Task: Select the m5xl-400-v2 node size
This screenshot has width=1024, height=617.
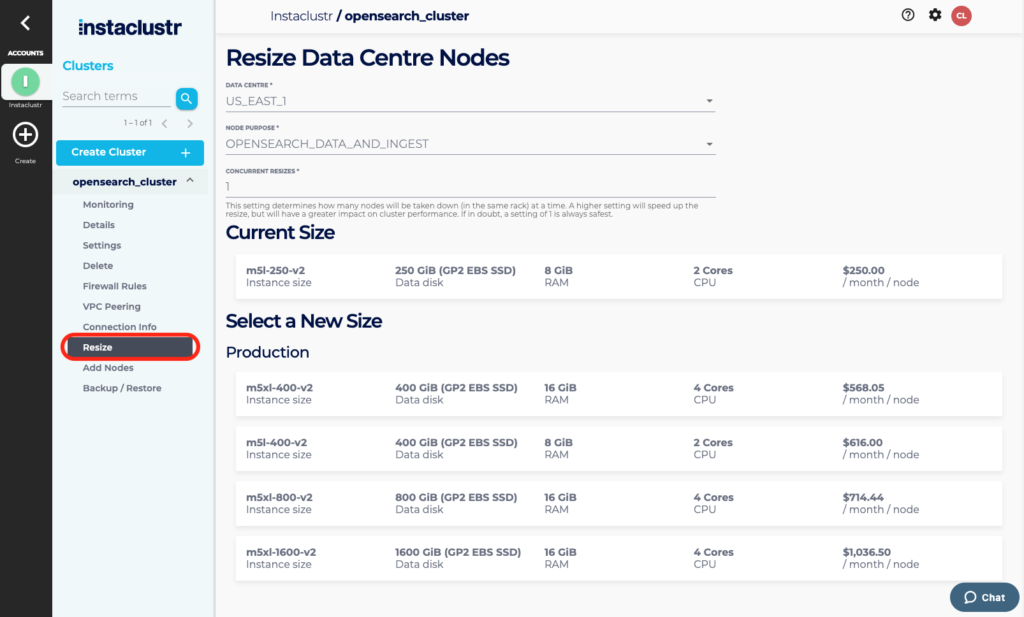Action: (x=618, y=393)
